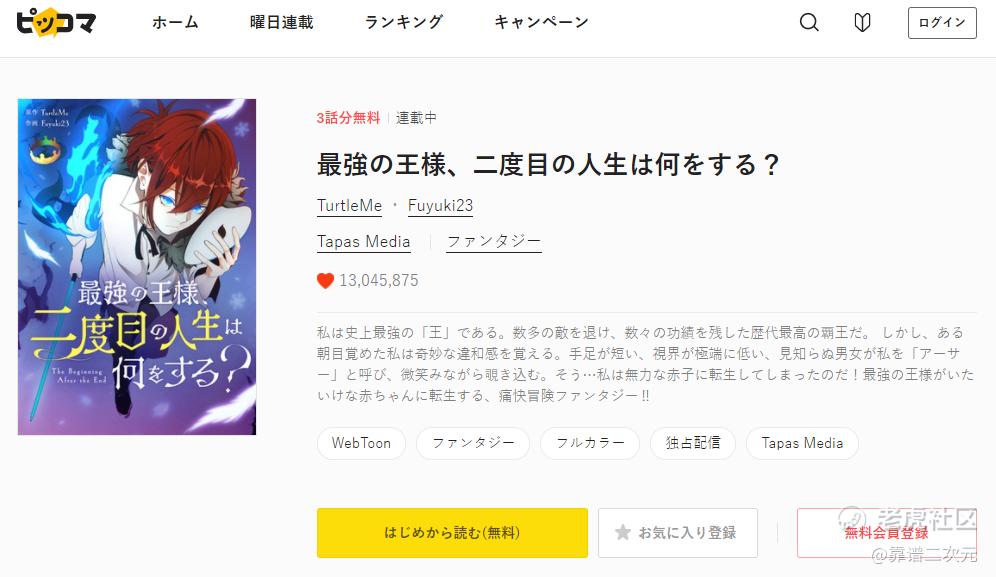Start reading with はじめから読む(無料)
The image size is (996, 577).
[x=452, y=533]
